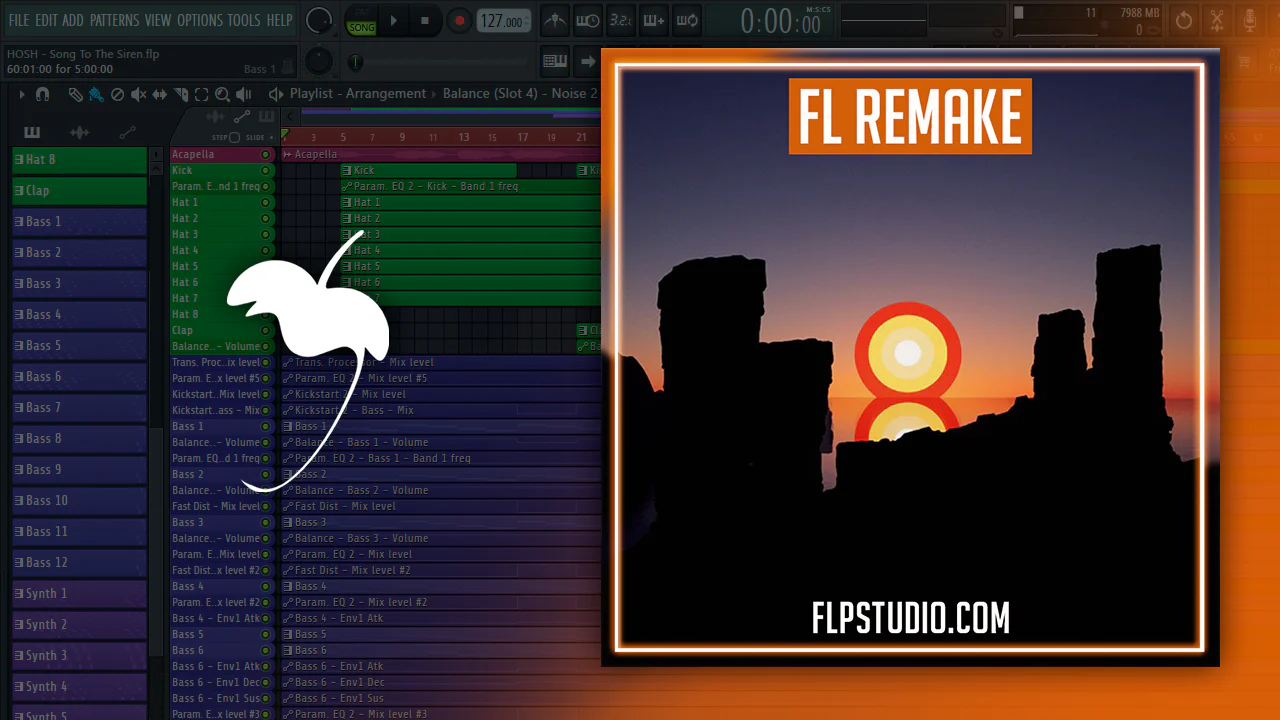Open the VIEW menu
This screenshot has height=720, width=1280.
[158, 20]
